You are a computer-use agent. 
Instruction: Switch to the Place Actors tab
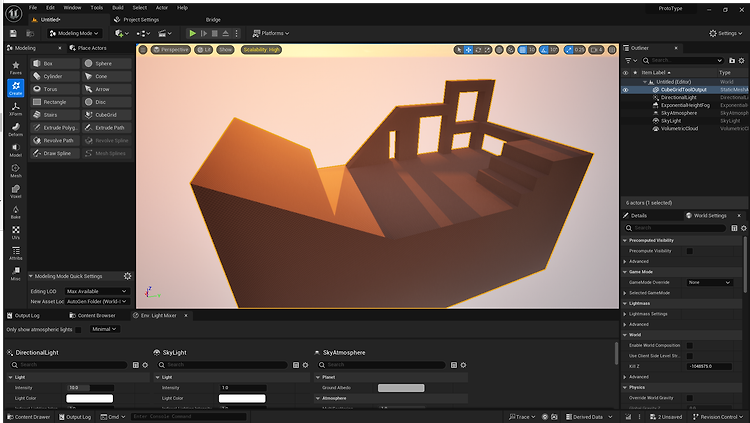[88, 48]
